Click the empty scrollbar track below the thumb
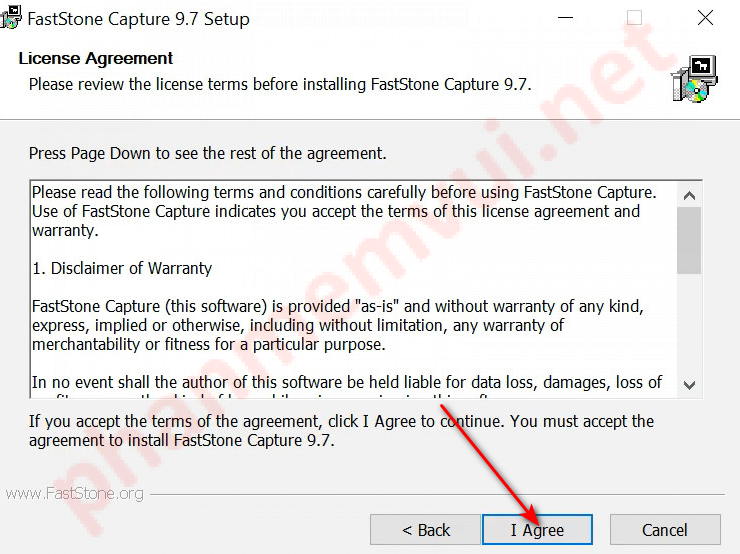Screen dimensions: 740x554 tap(689, 324)
